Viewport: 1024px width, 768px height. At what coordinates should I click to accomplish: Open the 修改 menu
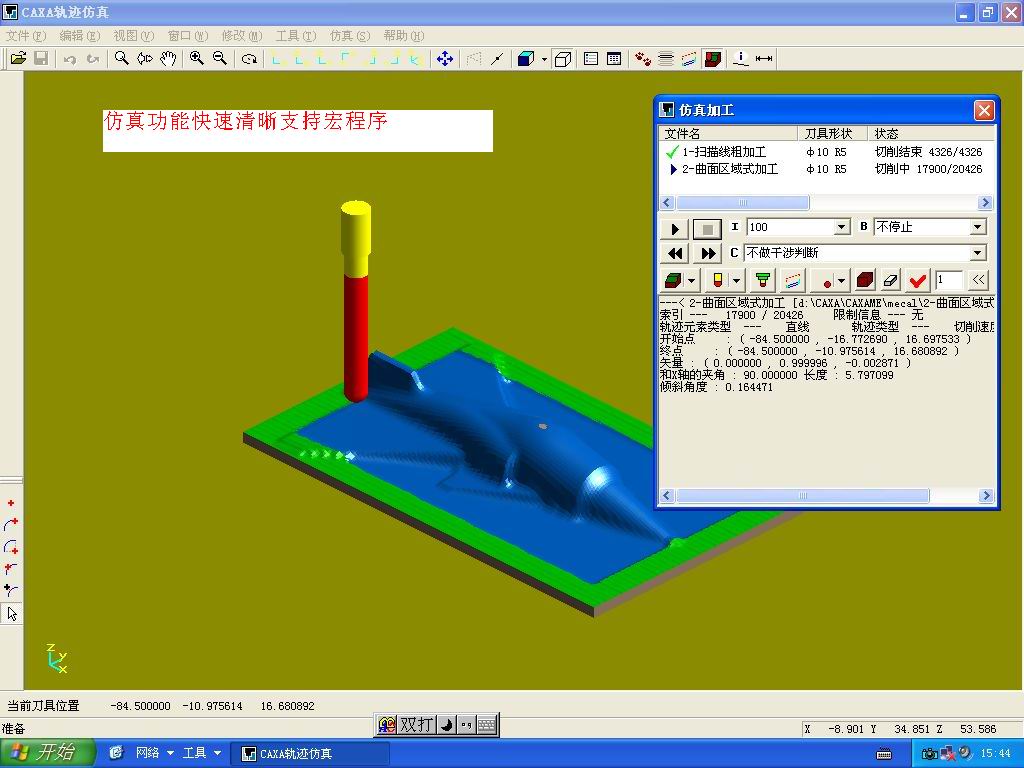click(242, 35)
